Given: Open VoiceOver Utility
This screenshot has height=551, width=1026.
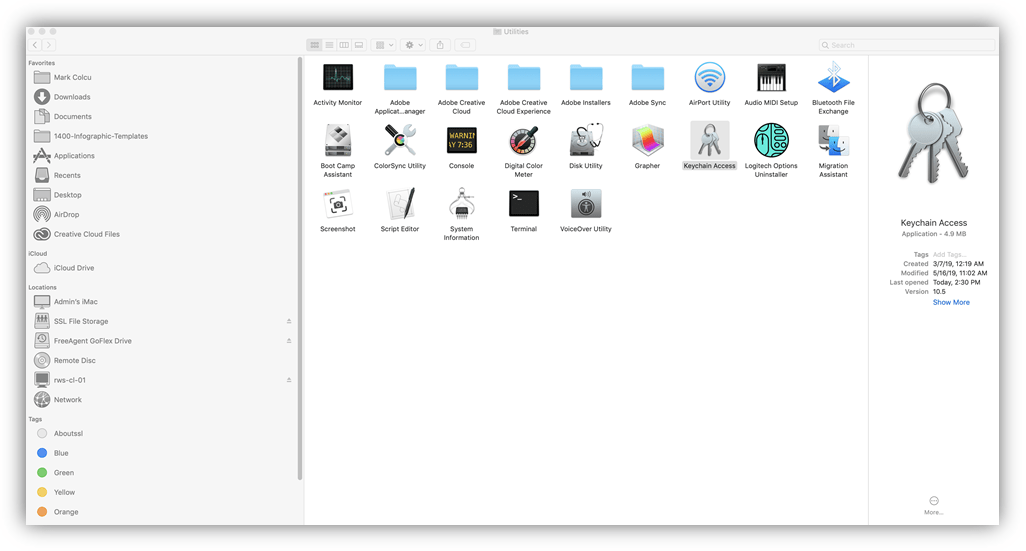Looking at the screenshot, I should pyautogui.click(x=586, y=204).
